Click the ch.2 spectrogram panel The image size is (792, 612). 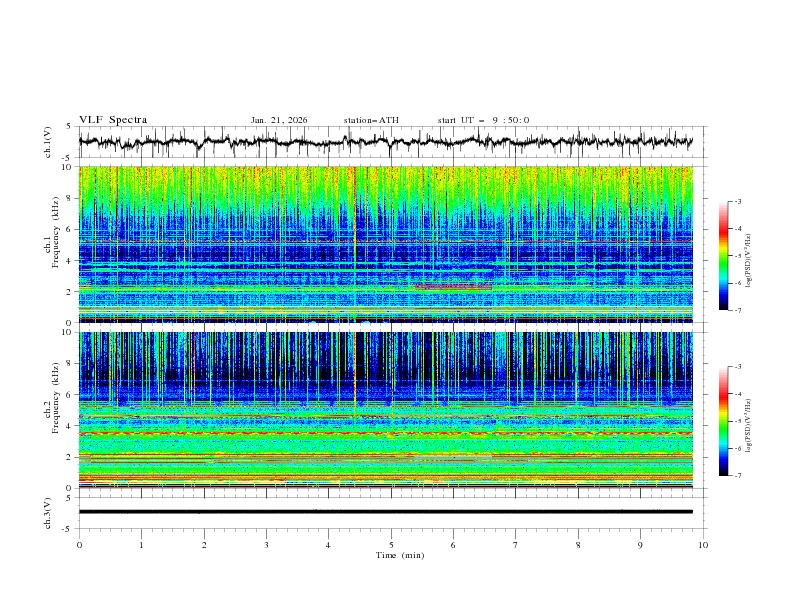[x=386, y=410]
